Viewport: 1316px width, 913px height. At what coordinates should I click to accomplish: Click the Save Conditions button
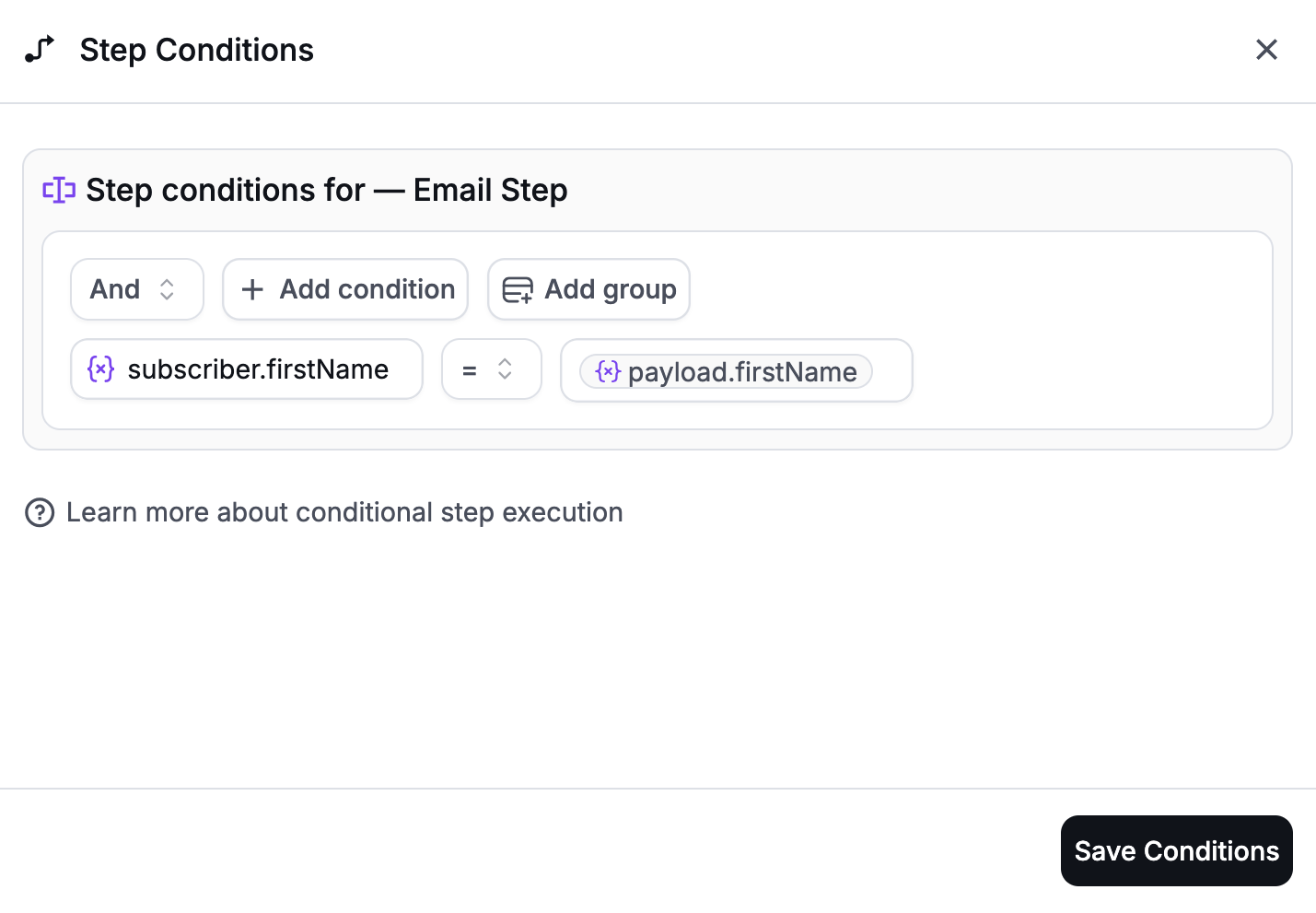pyautogui.click(x=1176, y=850)
